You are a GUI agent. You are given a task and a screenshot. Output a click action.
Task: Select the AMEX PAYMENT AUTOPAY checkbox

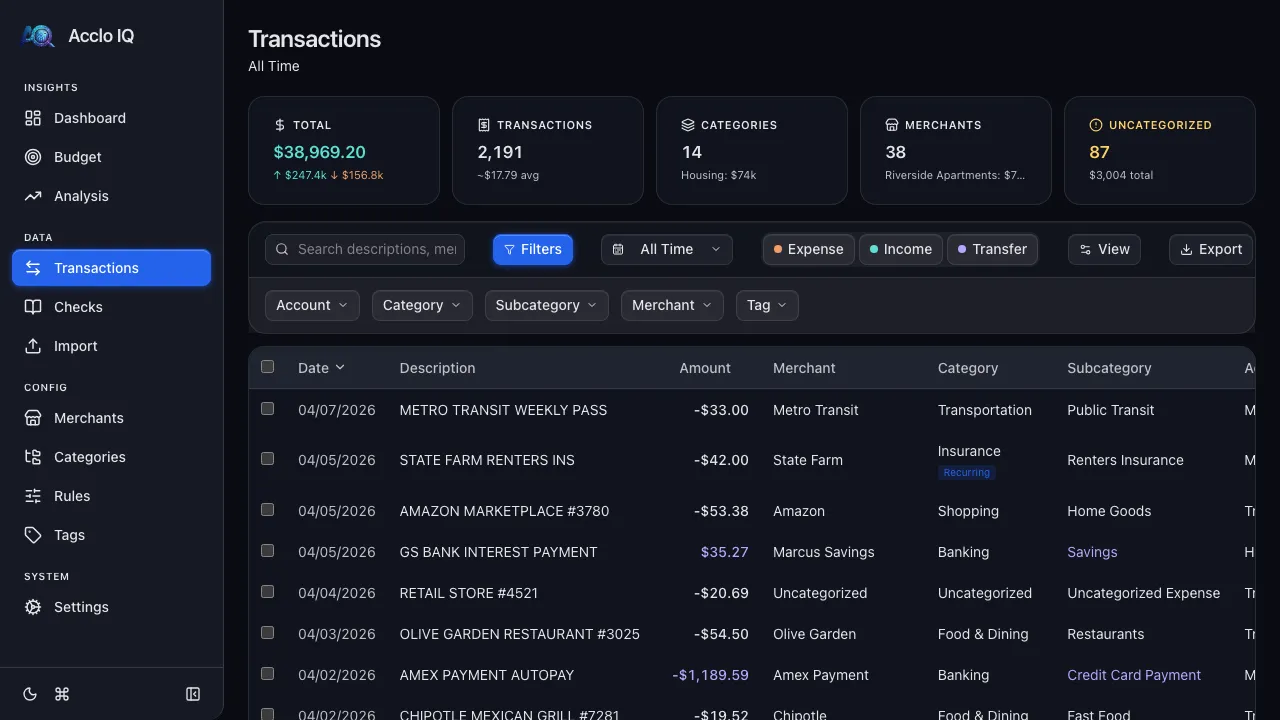(267, 674)
